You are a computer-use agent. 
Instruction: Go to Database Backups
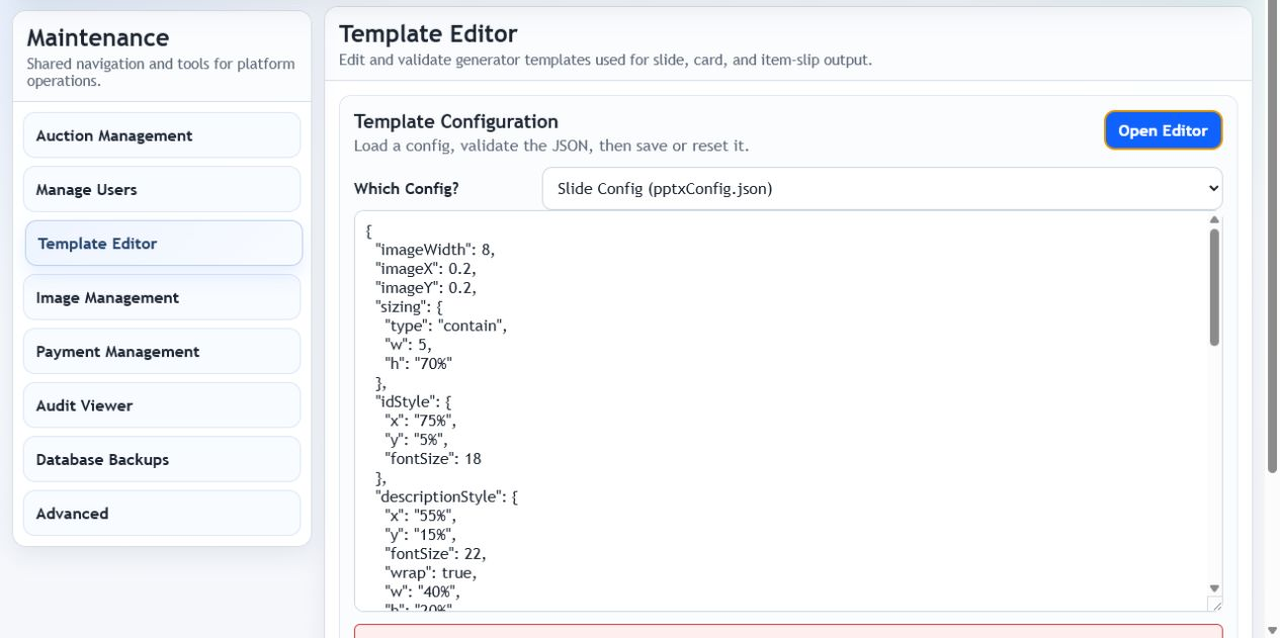coord(162,459)
